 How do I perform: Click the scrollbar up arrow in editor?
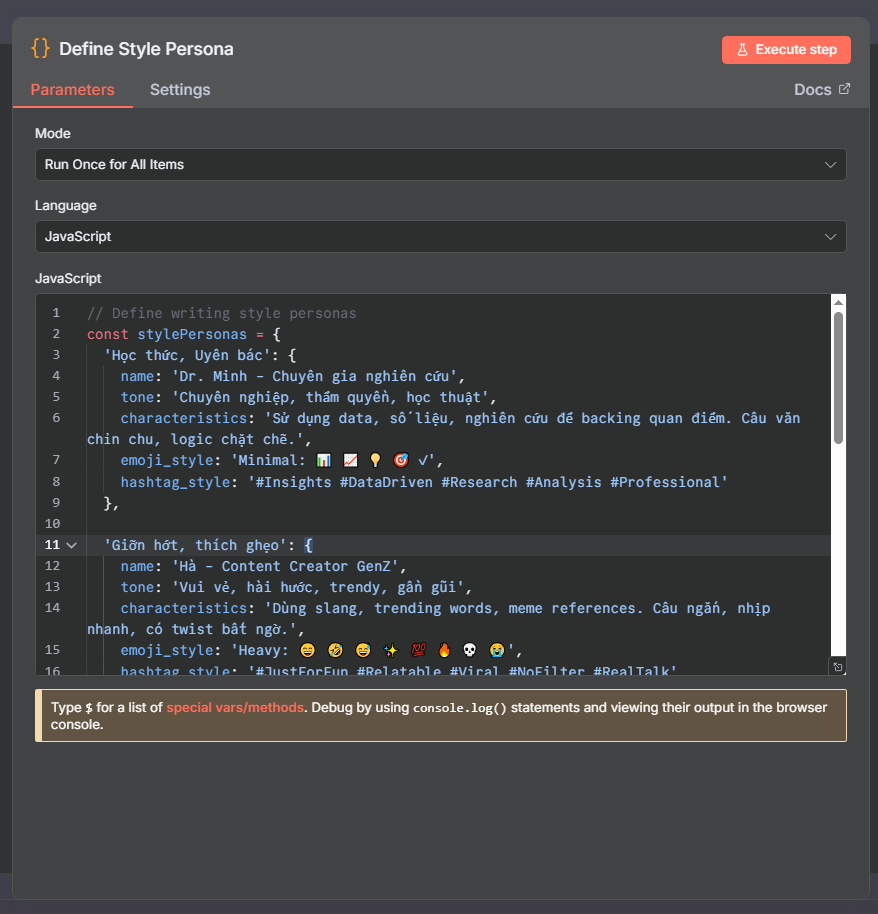click(x=838, y=301)
